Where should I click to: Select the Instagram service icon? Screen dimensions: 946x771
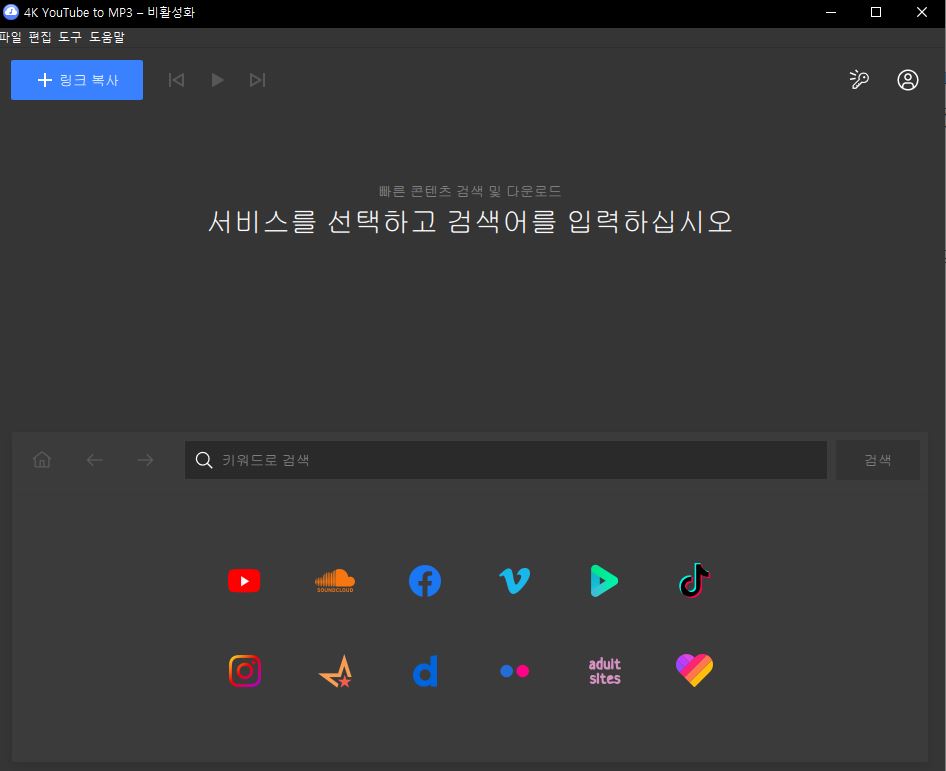tap(245, 671)
